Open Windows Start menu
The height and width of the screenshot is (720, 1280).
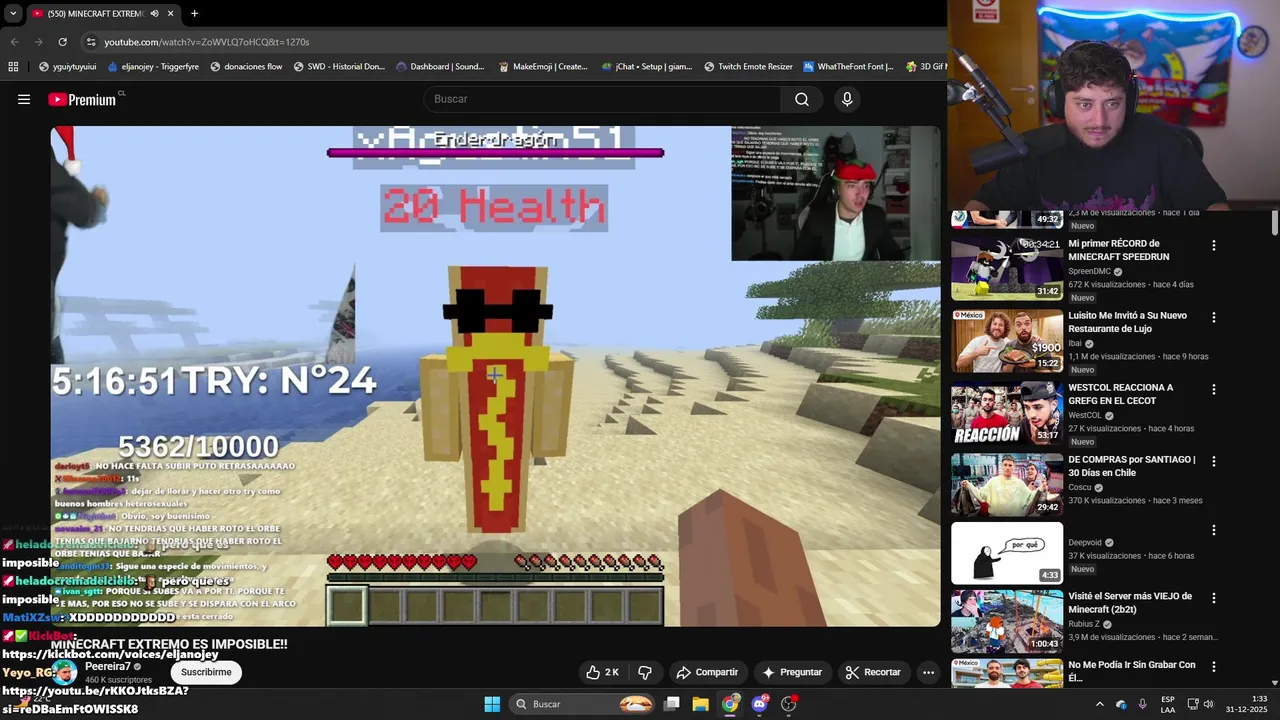[x=492, y=704]
